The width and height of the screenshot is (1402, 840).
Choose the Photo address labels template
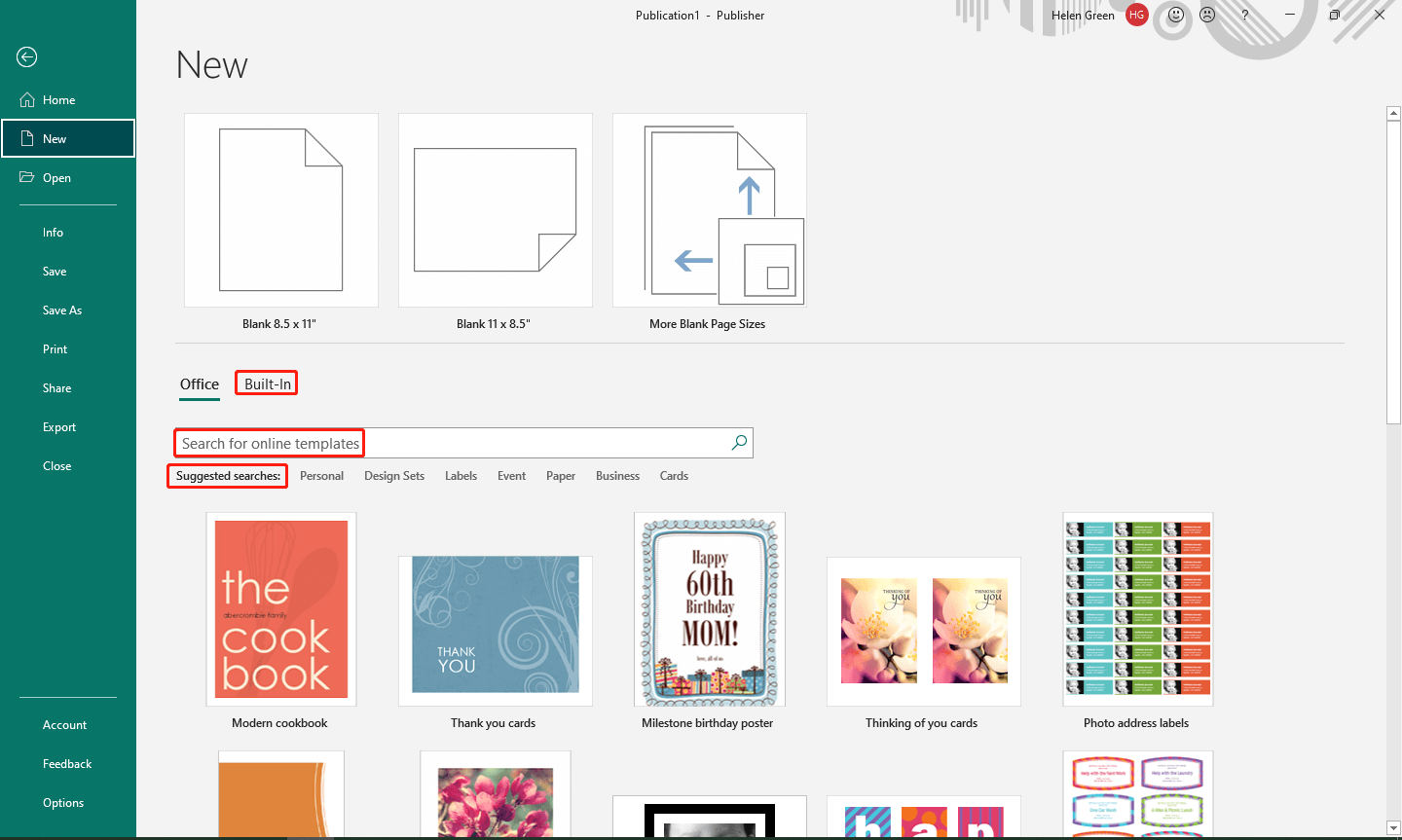(x=1138, y=609)
